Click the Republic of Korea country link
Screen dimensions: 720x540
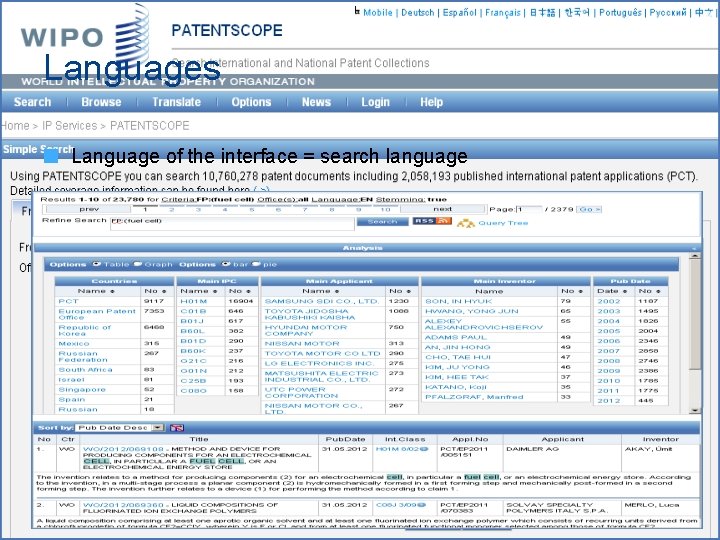(85, 330)
